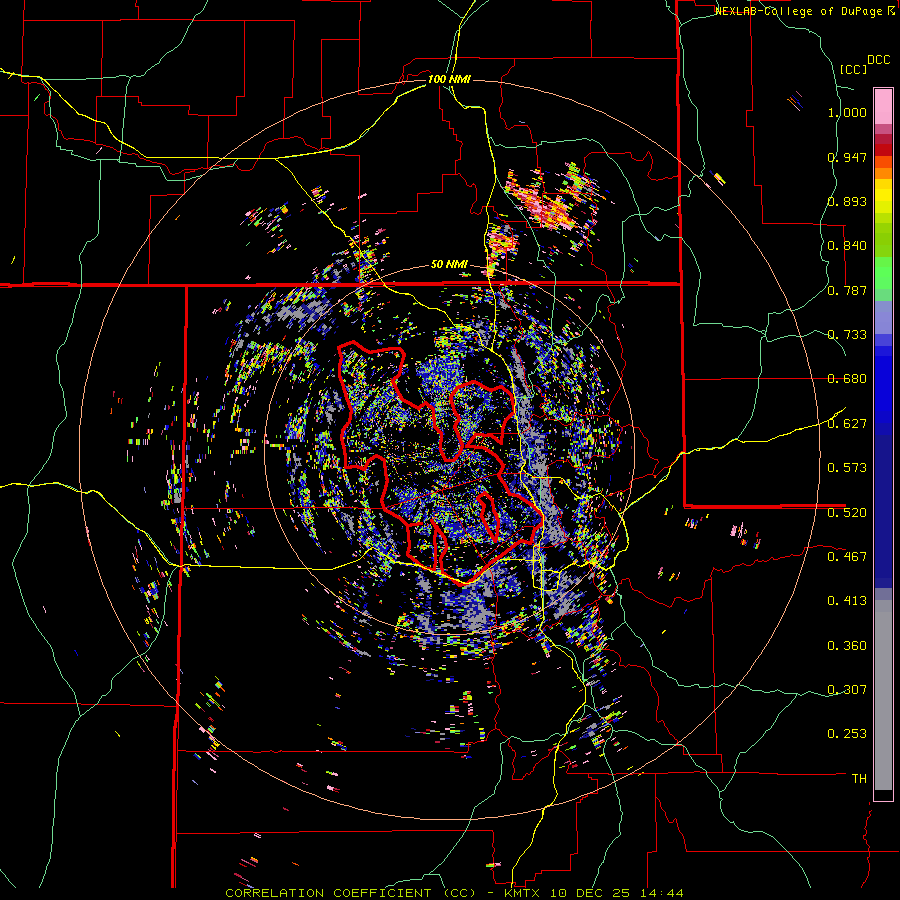Screen dimensions: 900x900
Task: Click the 0.893 scale value
Action: click(847, 201)
